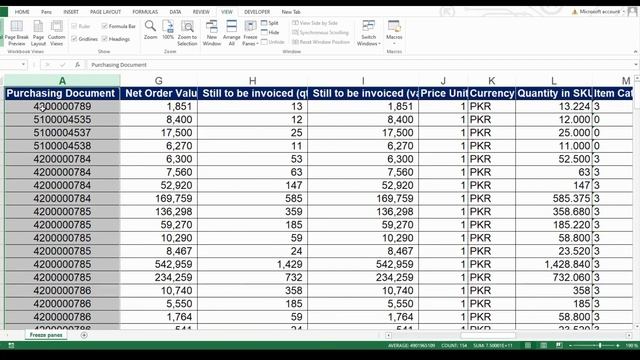The height and width of the screenshot is (360, 640).
Task: Click zoom out minus in status bar
Action: 571,346
